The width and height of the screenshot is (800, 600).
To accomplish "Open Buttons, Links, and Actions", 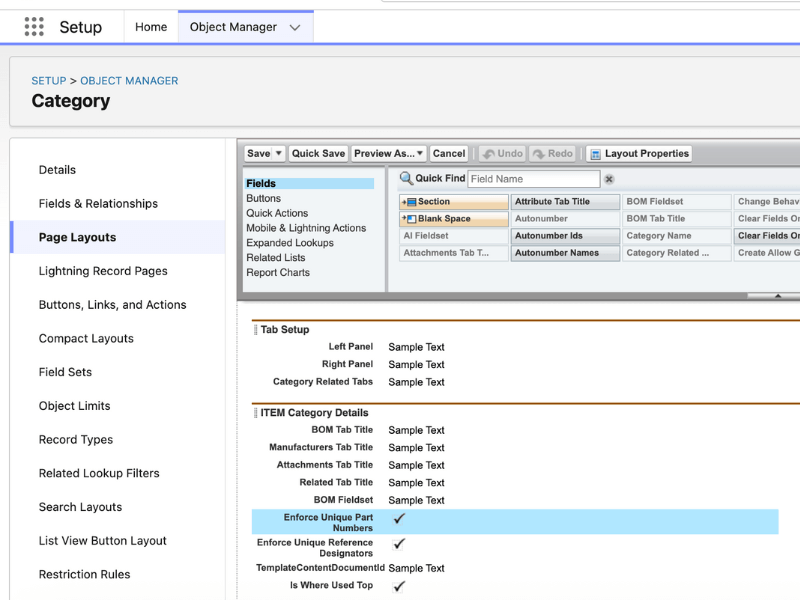I will pos(113,305).
